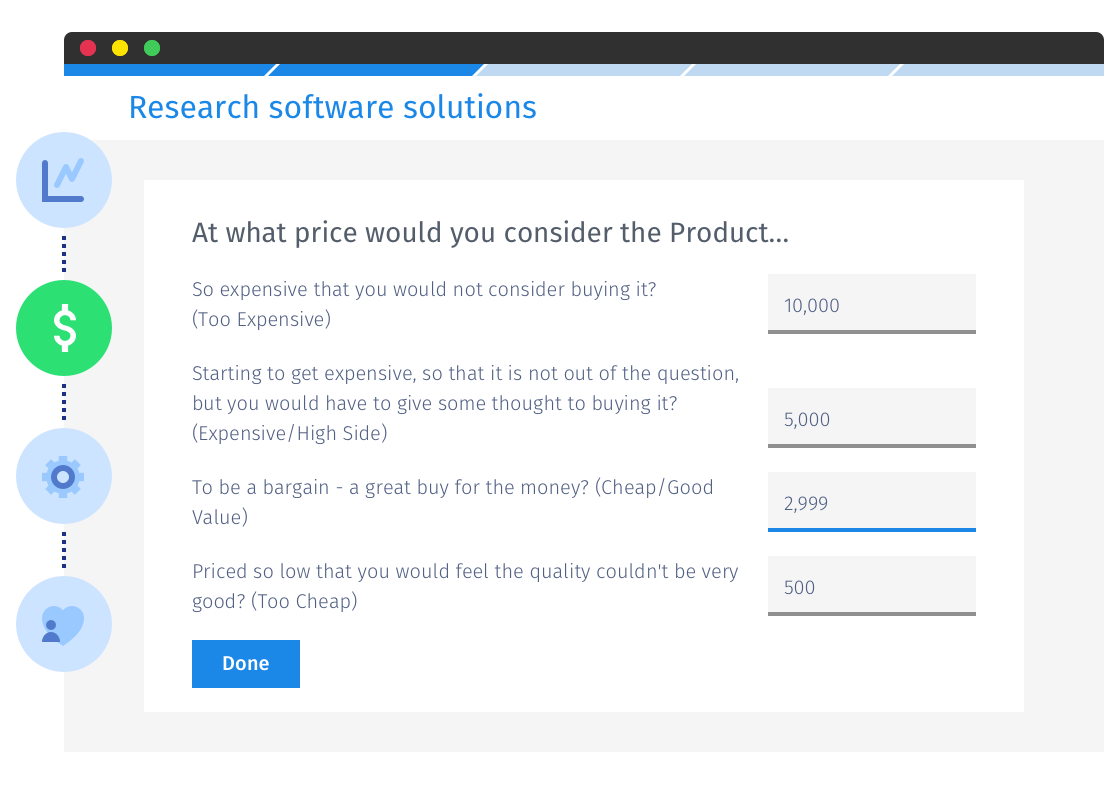Click the Too Cheap field showing 500
This screenshot has height=800, width=1112.
pyautogui.click(x=871, y=586)
